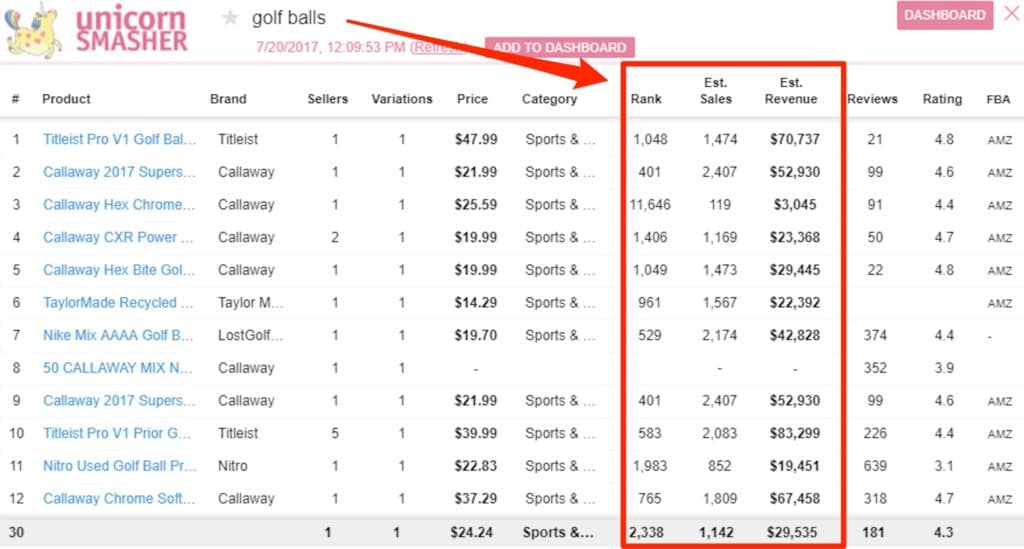Viewport: 1024px width, 549px height.
Task: Click the 5 sellers value for Titleist Prior
Action: [x=335, y=433]
